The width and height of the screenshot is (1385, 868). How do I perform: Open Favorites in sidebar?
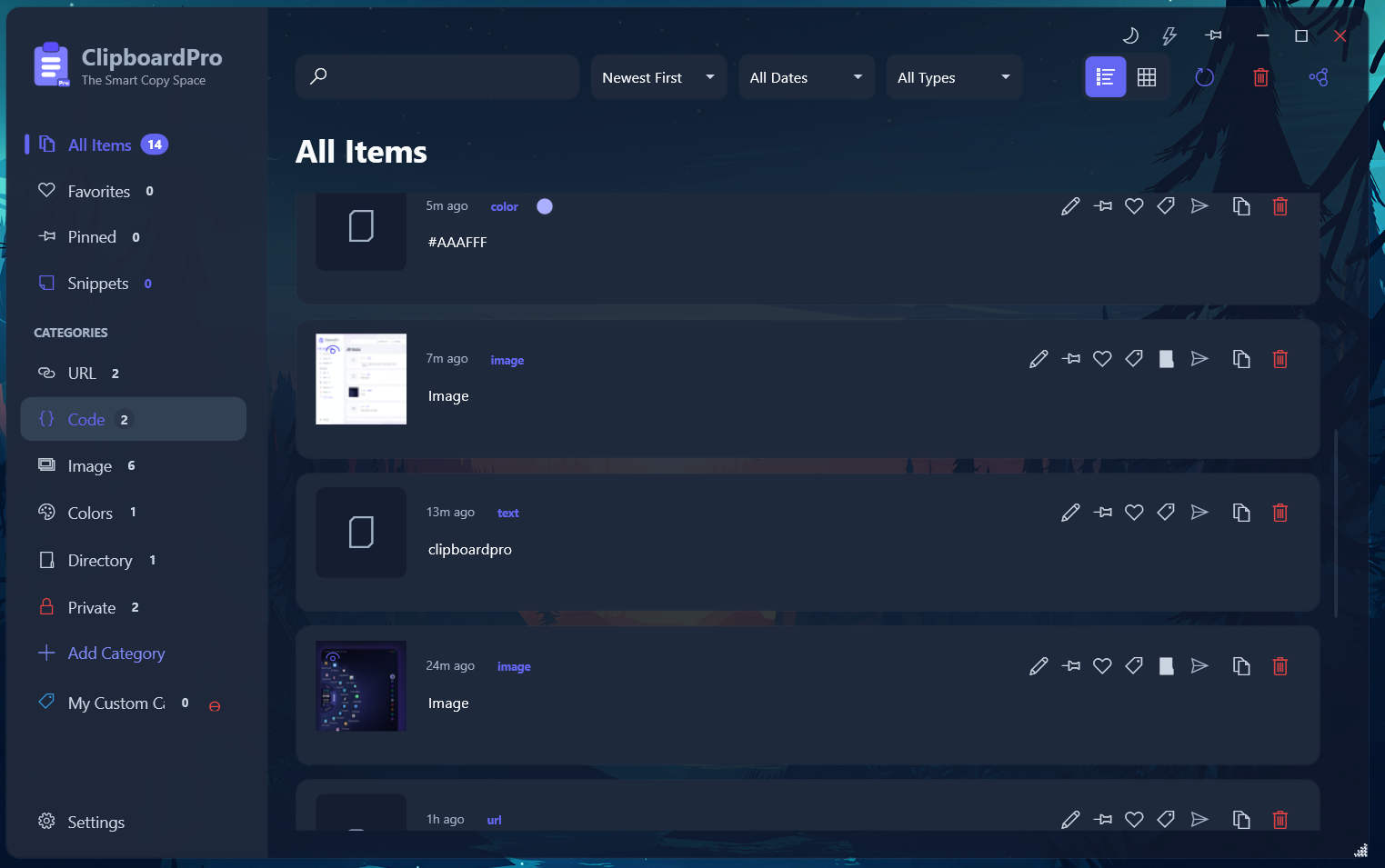click(134, 191)
